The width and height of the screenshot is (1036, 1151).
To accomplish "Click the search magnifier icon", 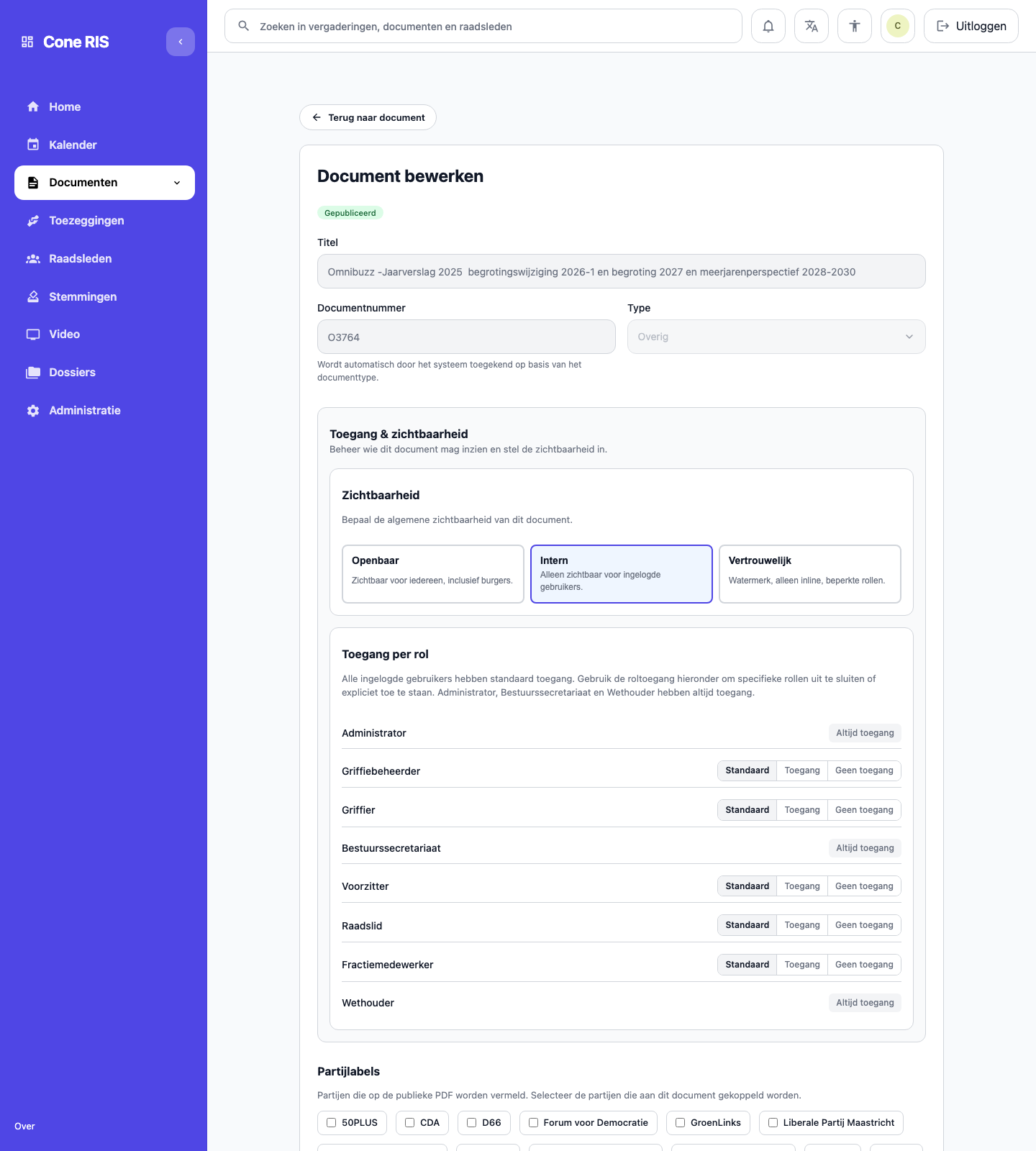I will coord(244,26).
